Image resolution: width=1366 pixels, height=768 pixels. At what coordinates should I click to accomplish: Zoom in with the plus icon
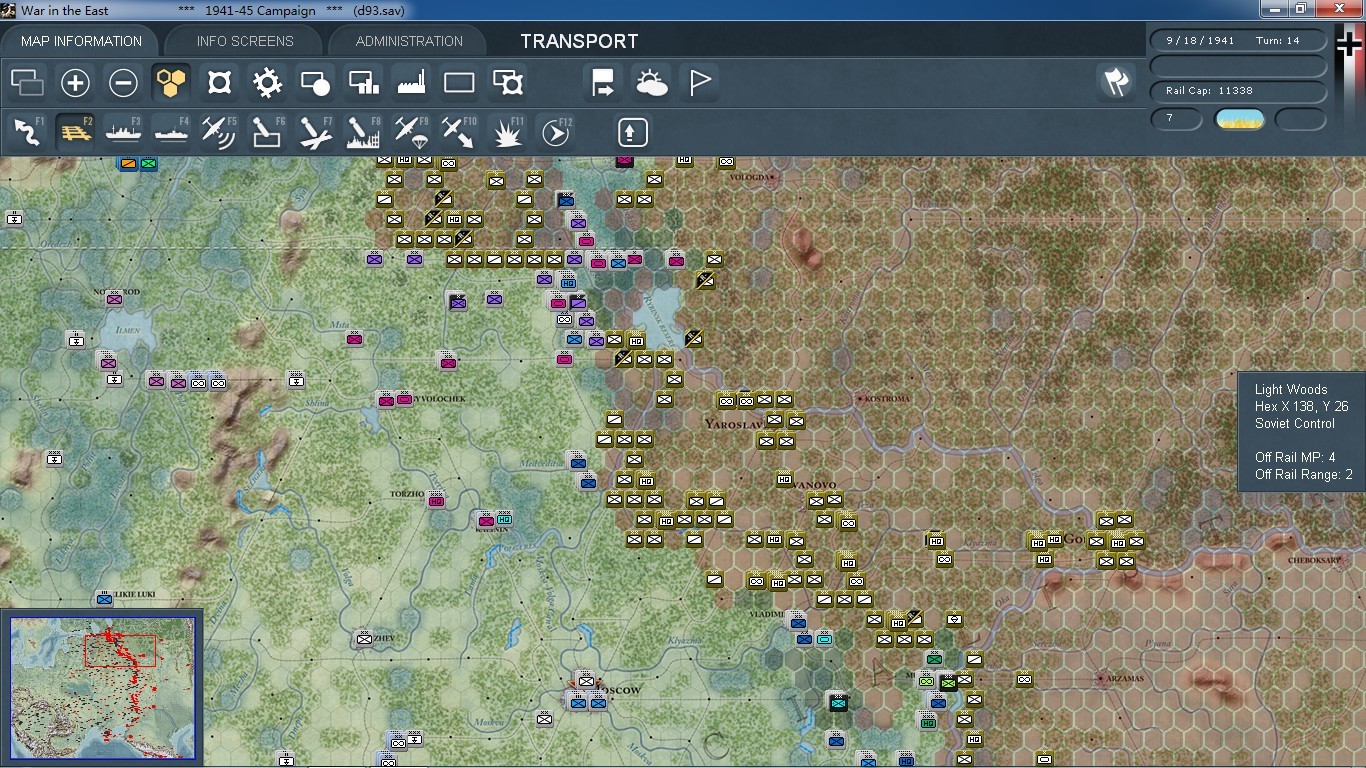(75, 83)
